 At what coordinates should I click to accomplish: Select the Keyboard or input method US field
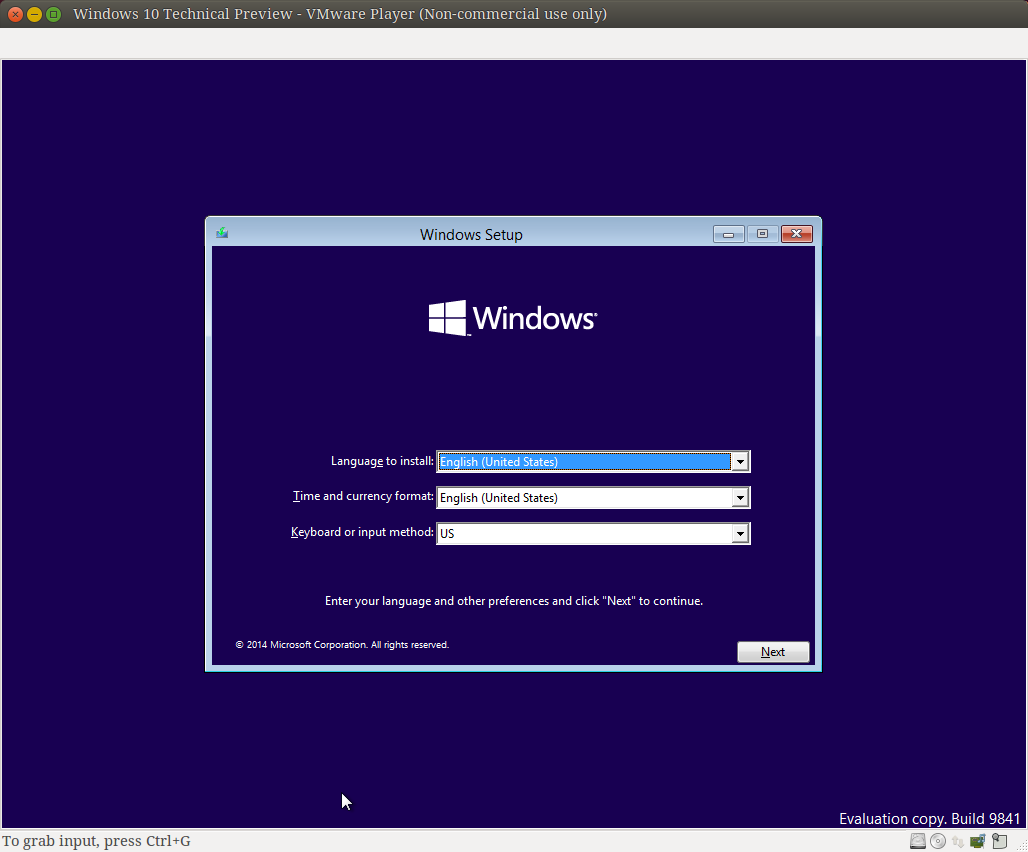(593, 534)
